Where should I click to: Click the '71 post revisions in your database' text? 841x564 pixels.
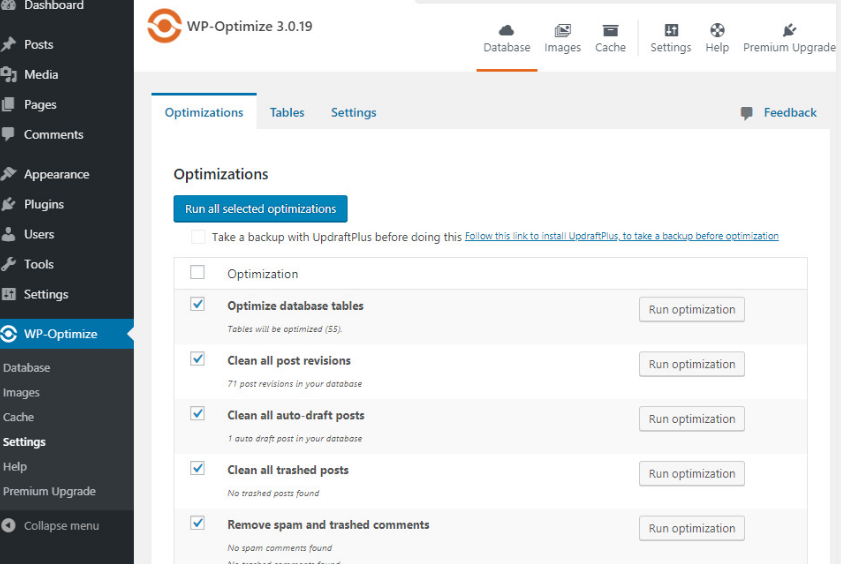coord(294,384)
